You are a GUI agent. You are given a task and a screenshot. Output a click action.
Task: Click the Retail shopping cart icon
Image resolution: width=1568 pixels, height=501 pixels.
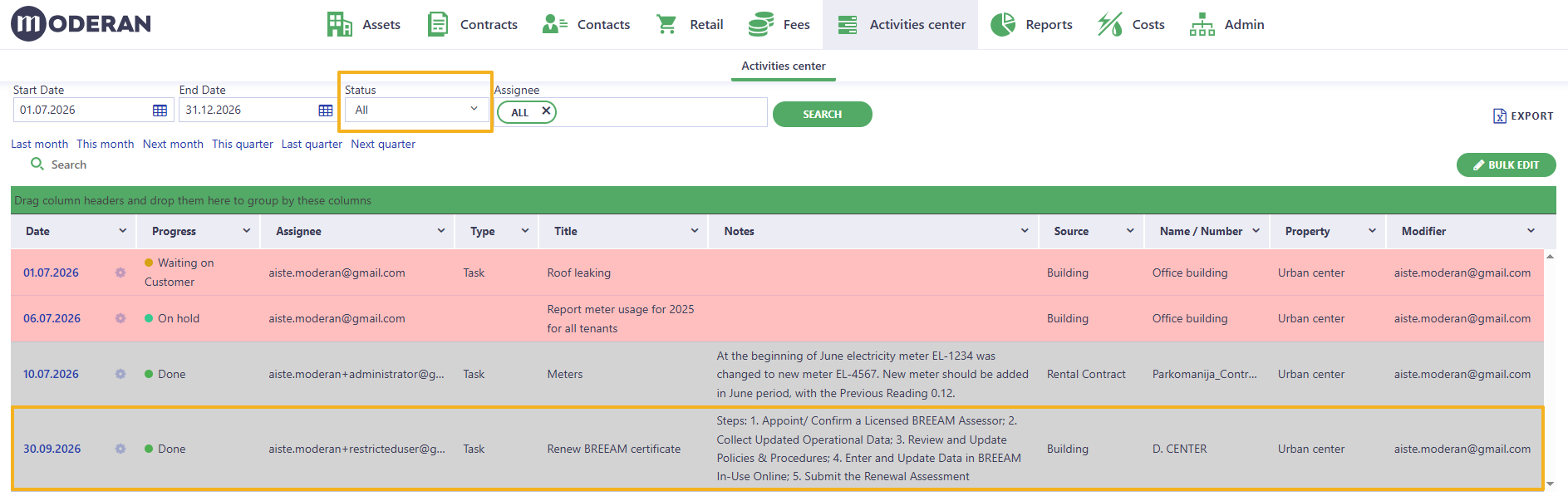click(666, 24)
